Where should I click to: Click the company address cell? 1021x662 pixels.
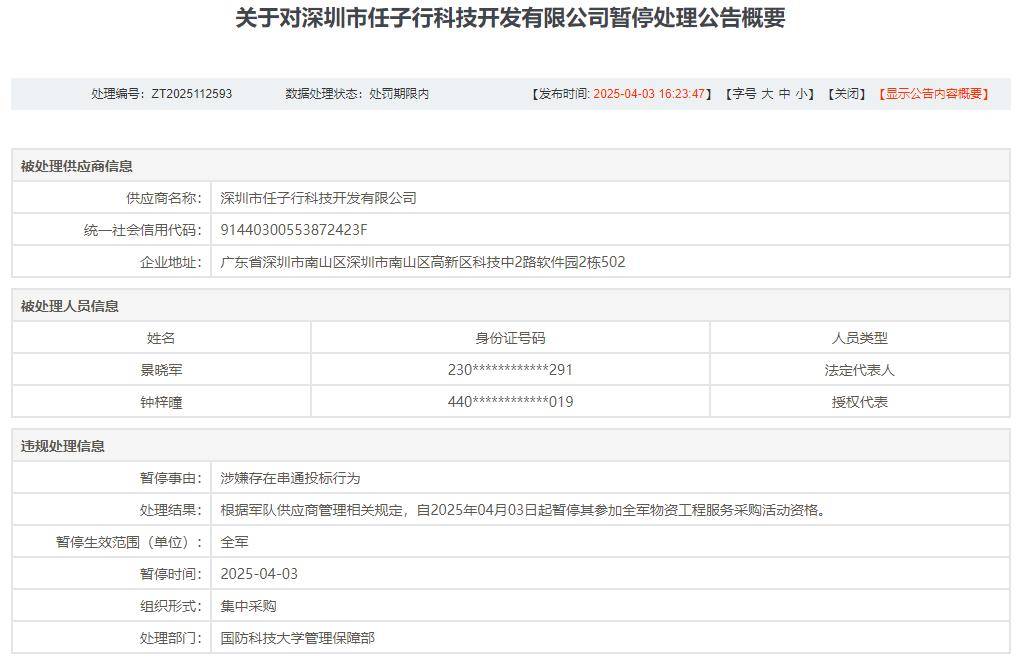pyautogui.click(x=611, y=262)
